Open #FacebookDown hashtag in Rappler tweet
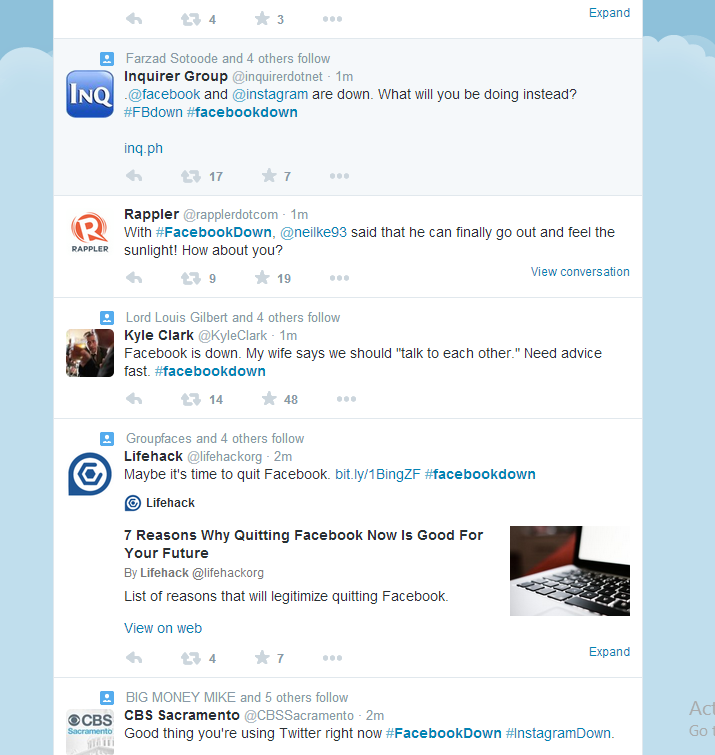715x755 pixels. pos(214,232)
